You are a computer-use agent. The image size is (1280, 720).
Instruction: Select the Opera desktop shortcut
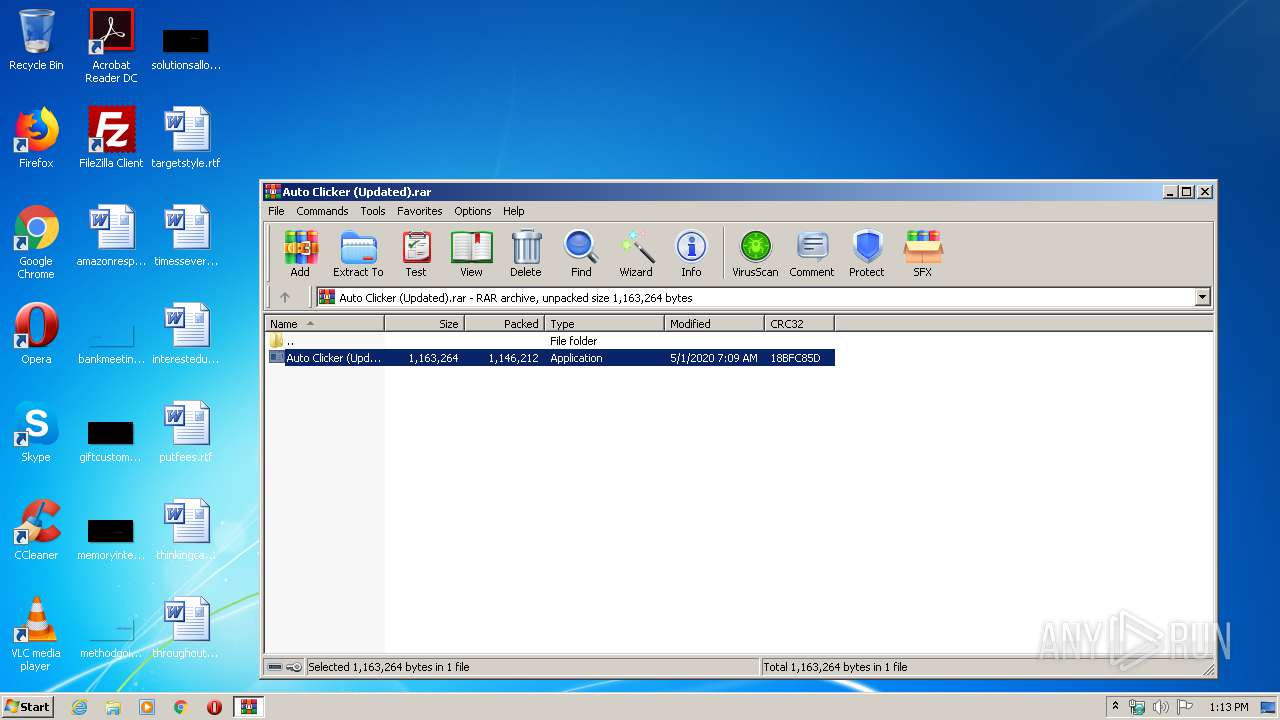point(36,334)
